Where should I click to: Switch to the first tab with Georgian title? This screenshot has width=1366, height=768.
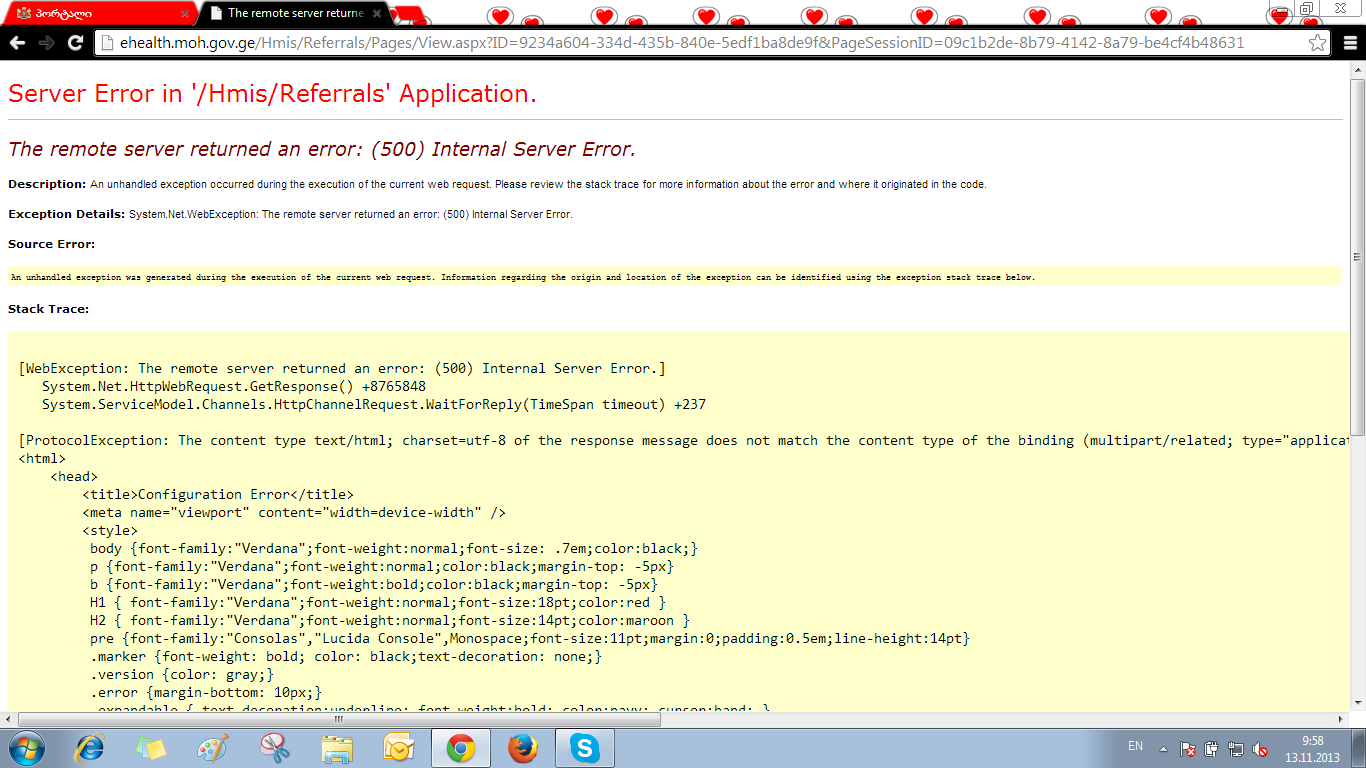coord(90,14)
